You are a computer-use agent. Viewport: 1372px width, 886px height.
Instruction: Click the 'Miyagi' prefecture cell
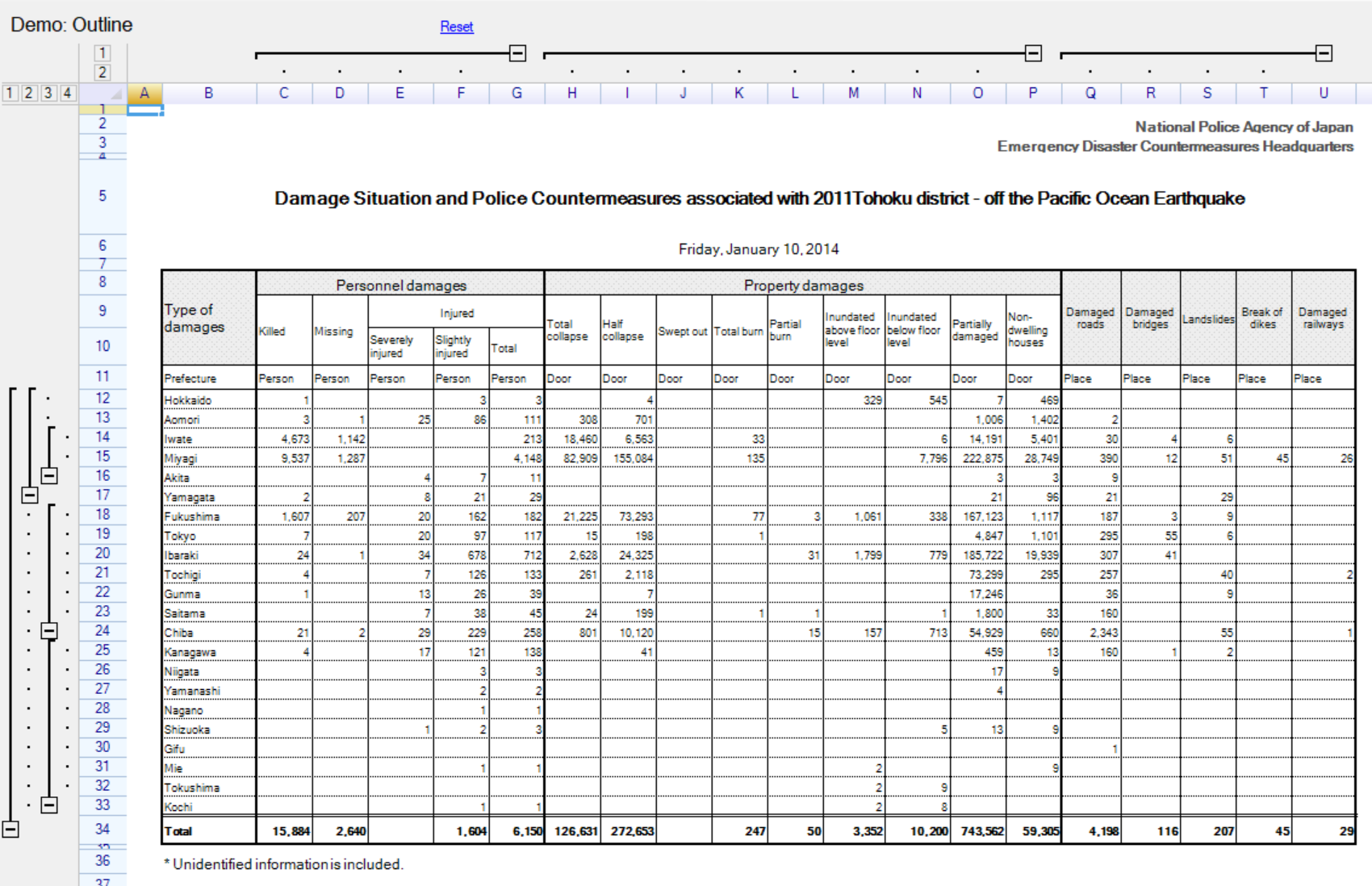209,458
